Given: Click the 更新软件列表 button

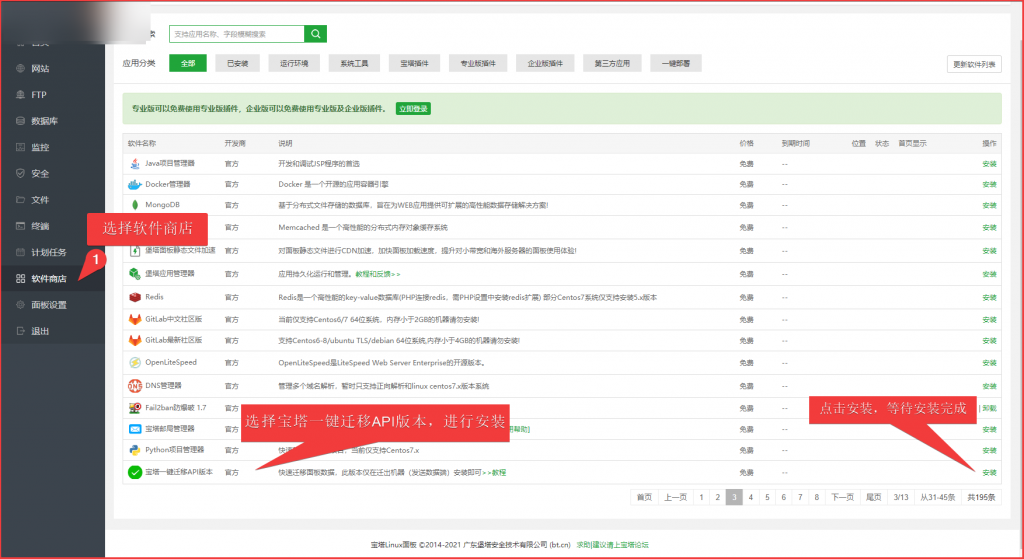Looking at the screenshot, I should (974, 64).
